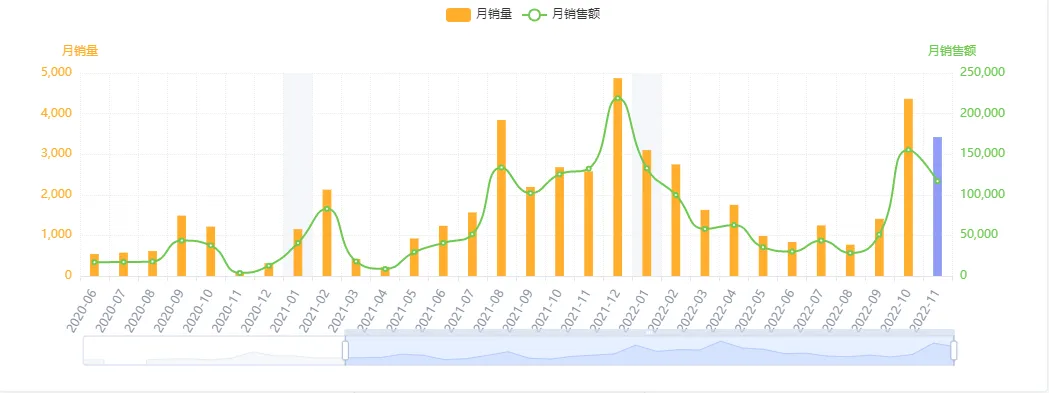1049x393 pixels.
Task: Toggle the 月销售额 legend series
Action: (561, 14)
